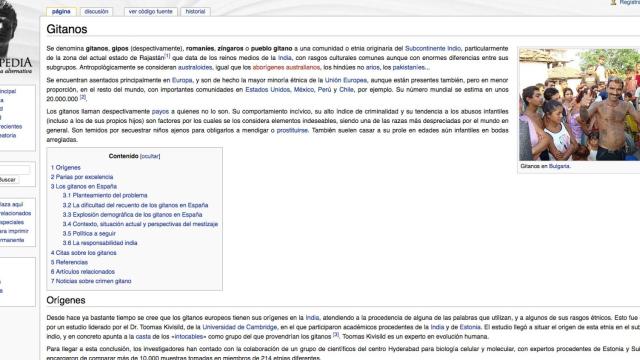Jump to section 1 Orígenes

tap(66, 168)
